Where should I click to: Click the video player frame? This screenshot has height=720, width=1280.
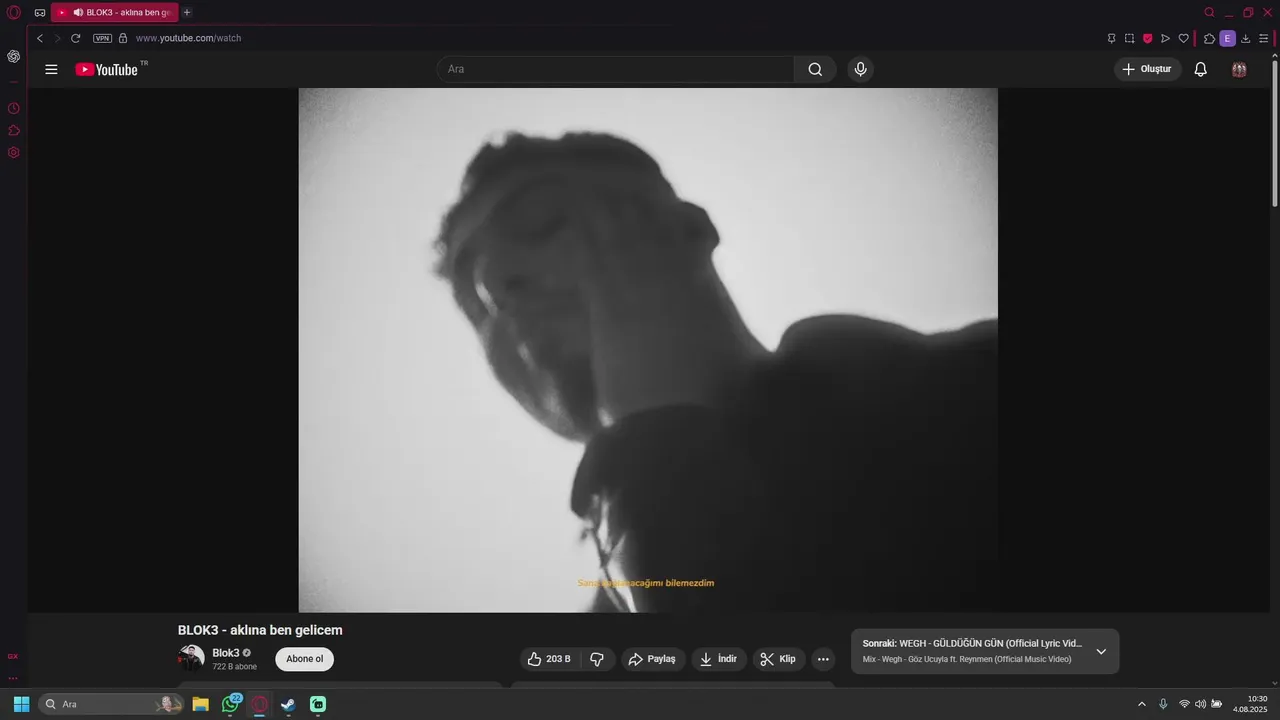pyautogui.click(x=648, y=350)
